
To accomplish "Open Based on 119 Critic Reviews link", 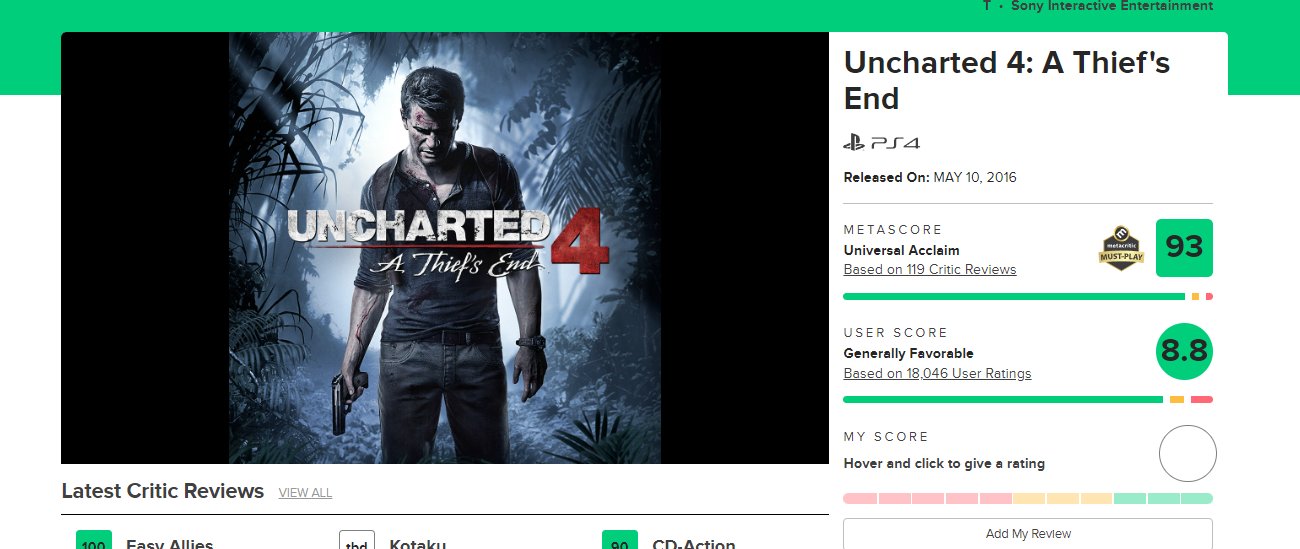I will 930,270.
